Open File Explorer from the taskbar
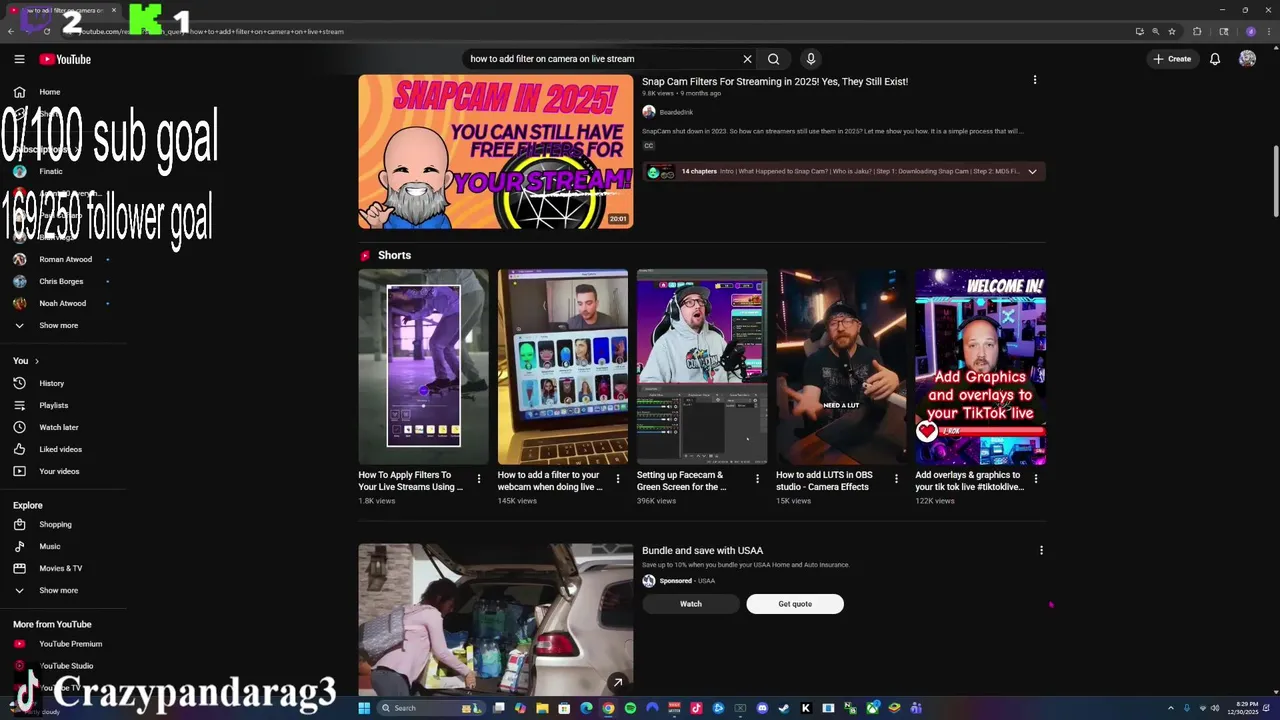Screen dimensions: 1280x720 pyautogui.click(x=542, y=708)
